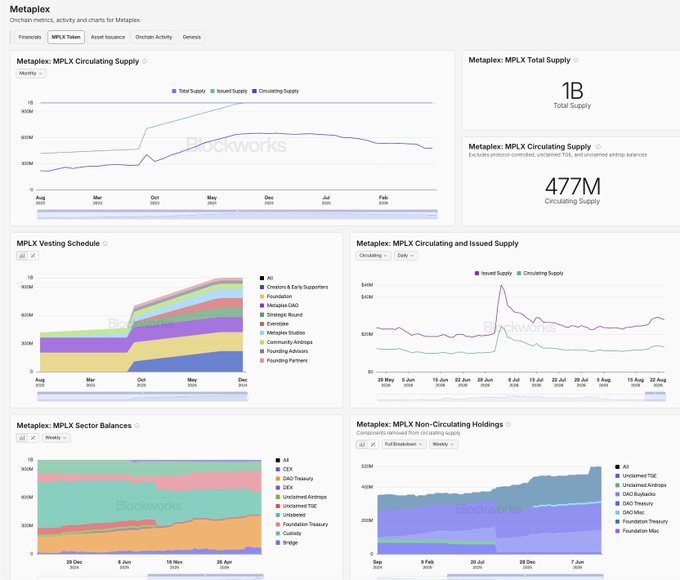
Task: Toggle Unclaimed Airdrops in Non-Circulating legend
Action: [x=641, y=485]
